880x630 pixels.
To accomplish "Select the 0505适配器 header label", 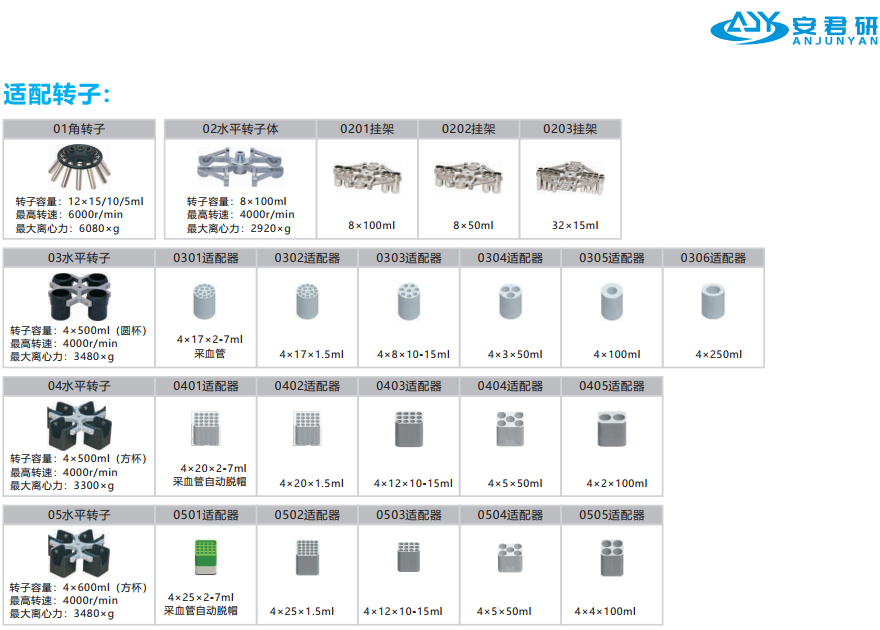I will pos(612,515).
